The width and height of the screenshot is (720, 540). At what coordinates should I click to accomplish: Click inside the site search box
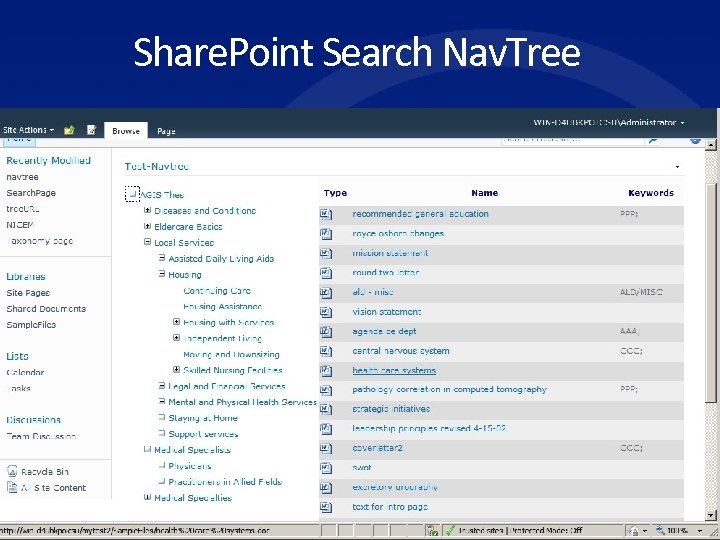(x=573, y=140)
